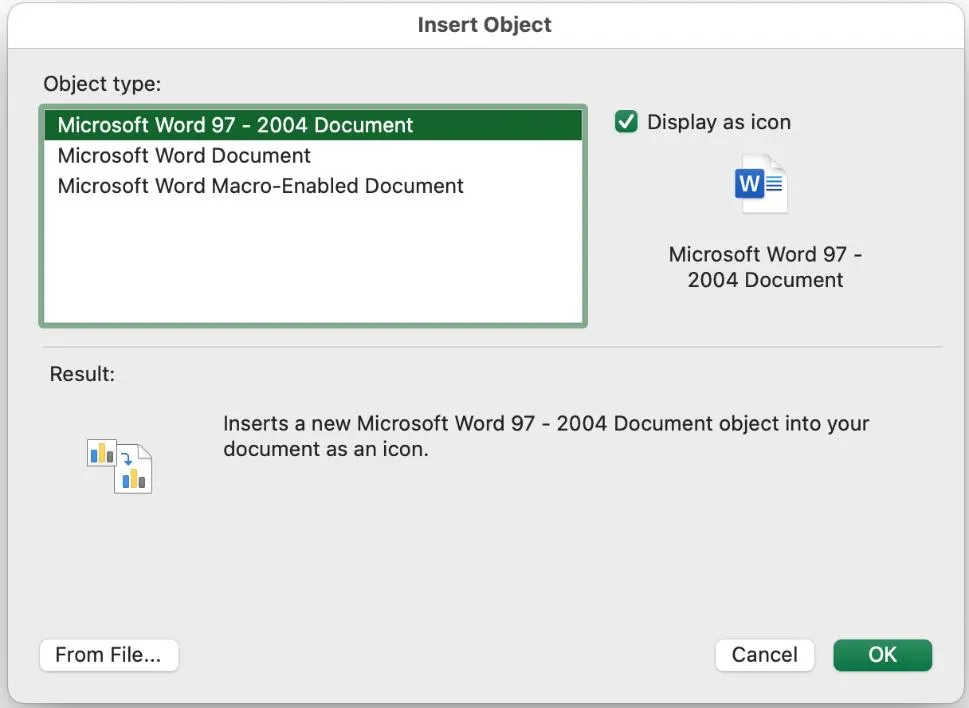
Task: Click the Cancel button
Action: pos(764,655)
